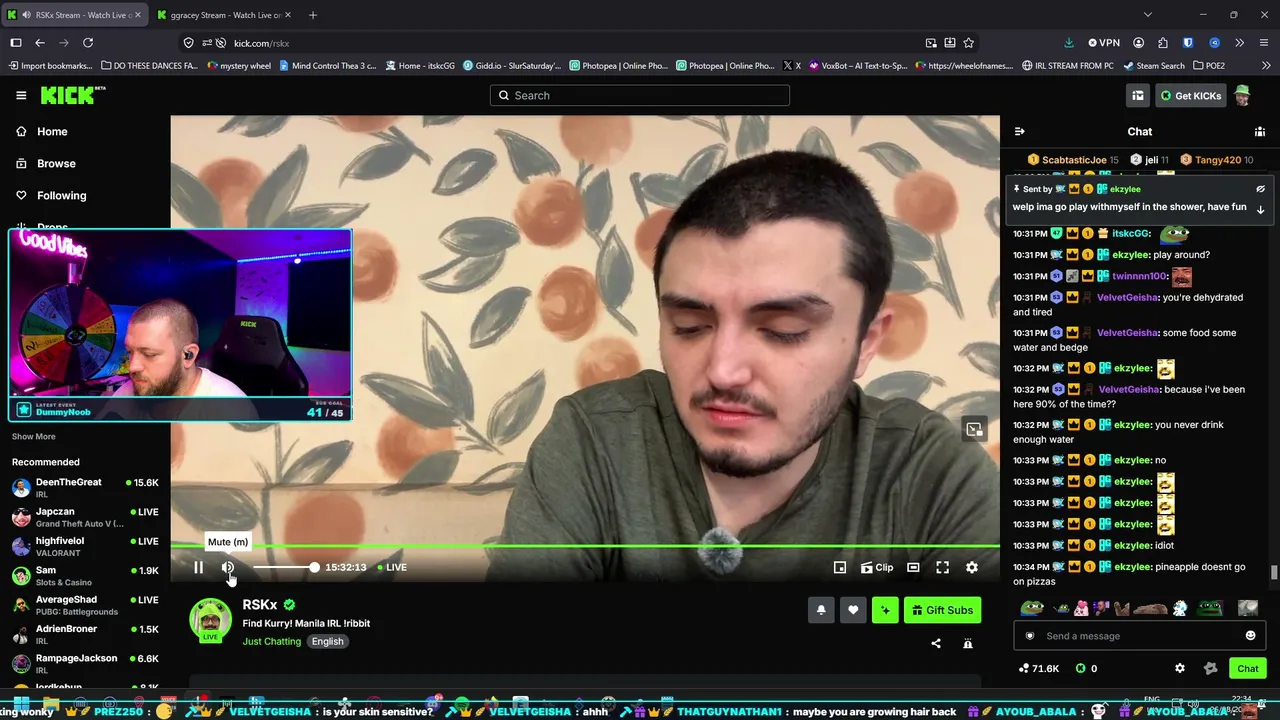1280x720 pixels.
Task: Open the video player settings gear
Action: [972, 567]
